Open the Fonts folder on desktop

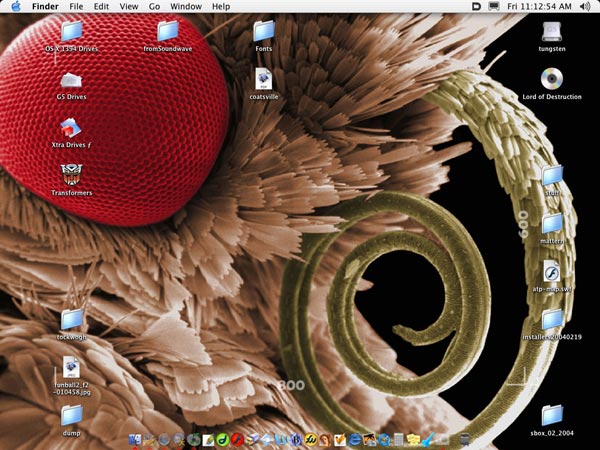click(x=264, y=31)
